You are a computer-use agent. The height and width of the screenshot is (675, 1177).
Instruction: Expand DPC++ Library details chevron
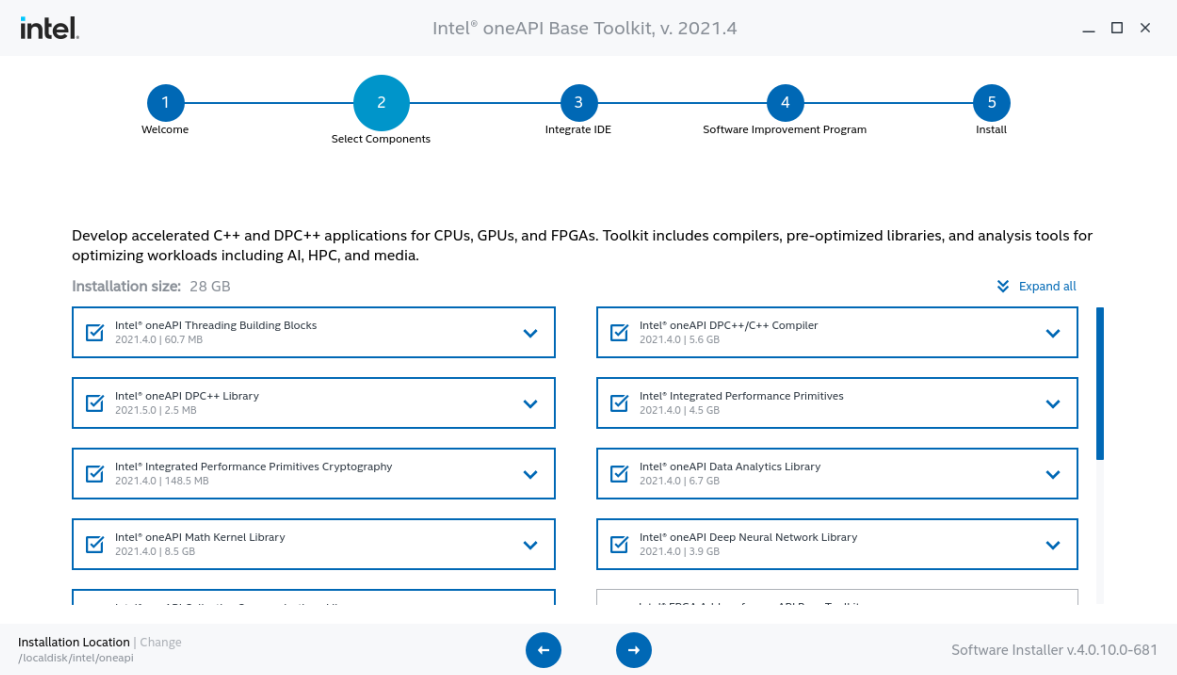tap(530, 404)
